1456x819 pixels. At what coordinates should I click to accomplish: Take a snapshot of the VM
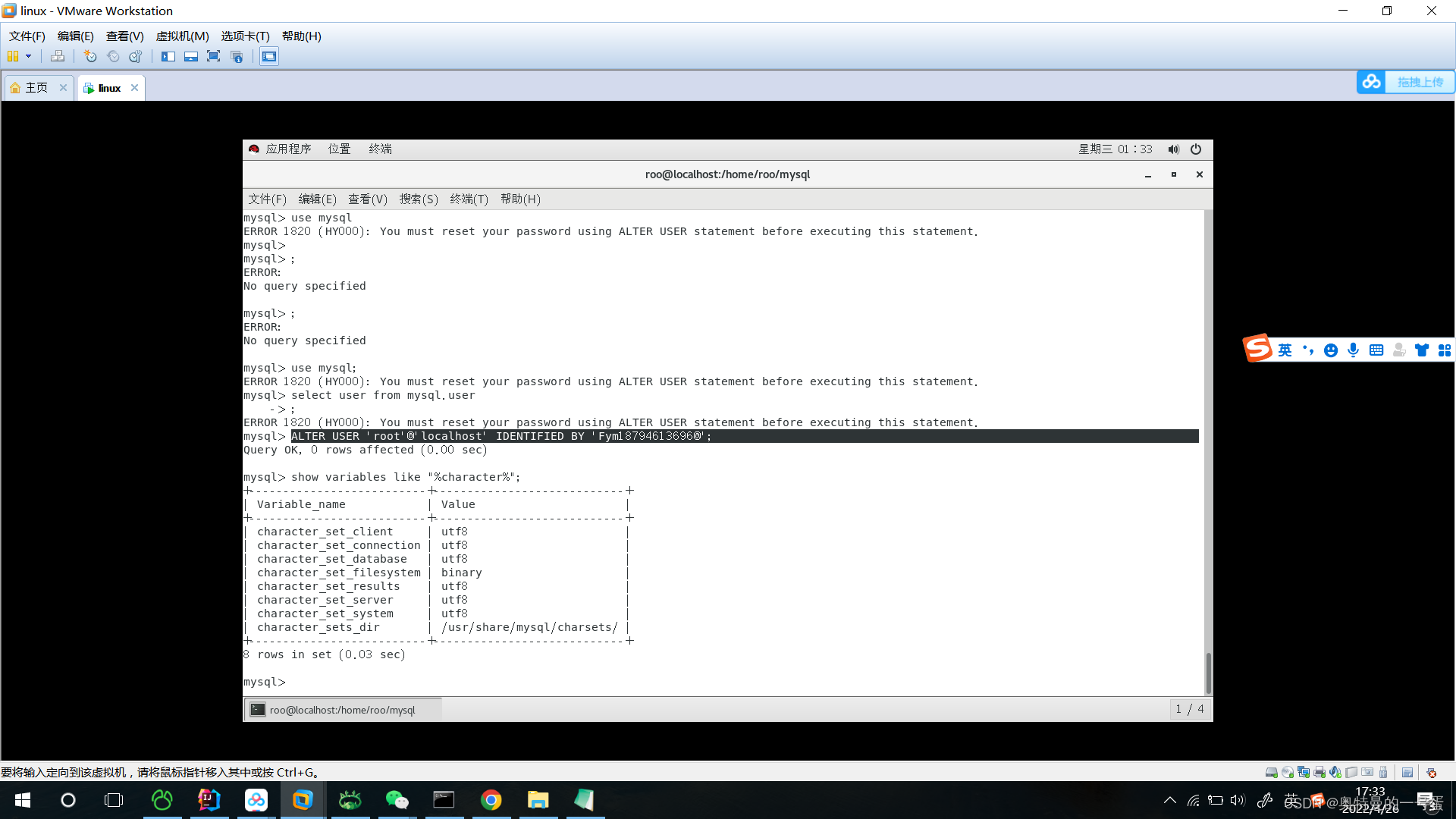90,56
